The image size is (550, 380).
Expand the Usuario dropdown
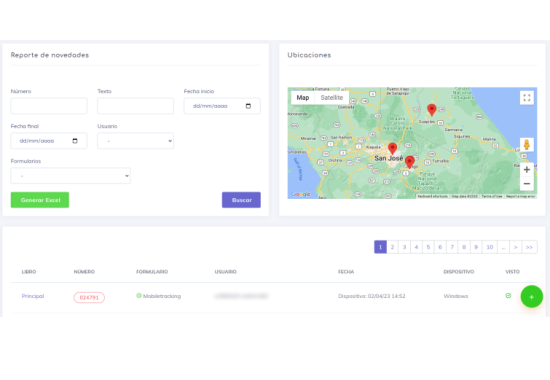(135, 141)
